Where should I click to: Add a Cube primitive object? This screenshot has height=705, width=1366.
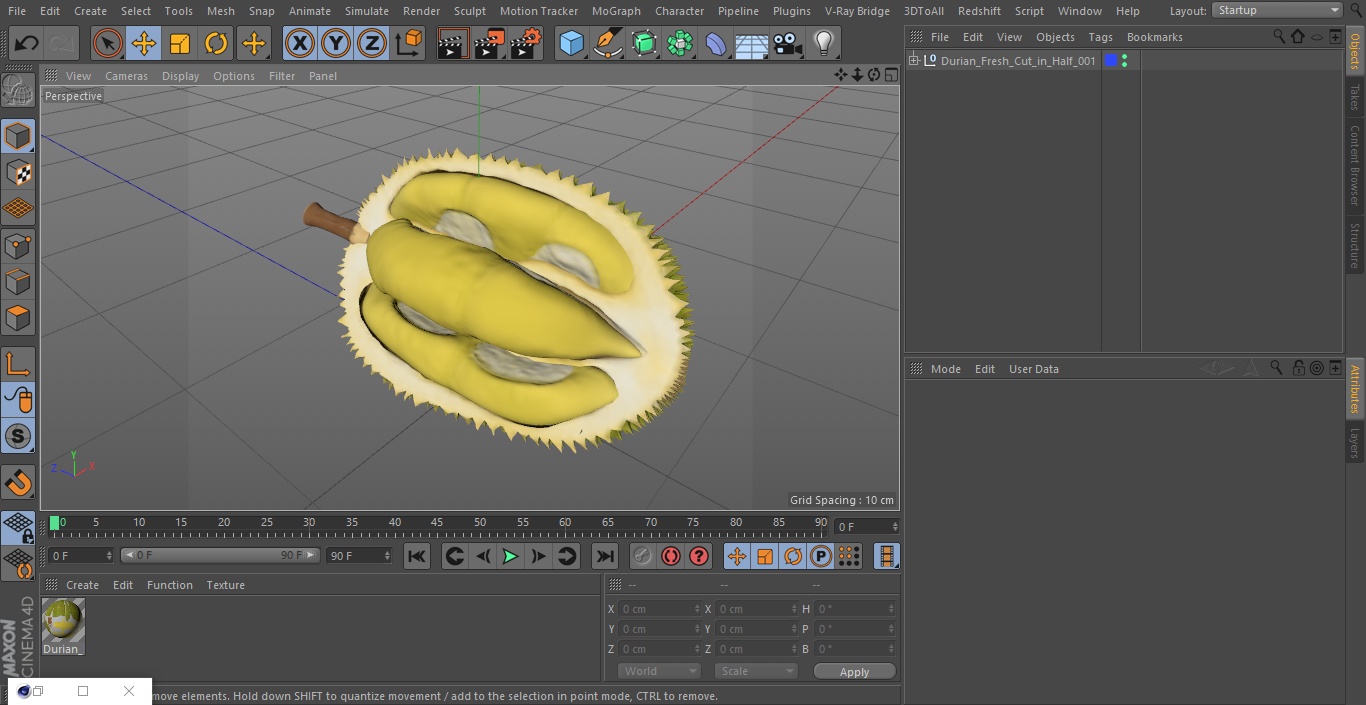click(571, 43)
